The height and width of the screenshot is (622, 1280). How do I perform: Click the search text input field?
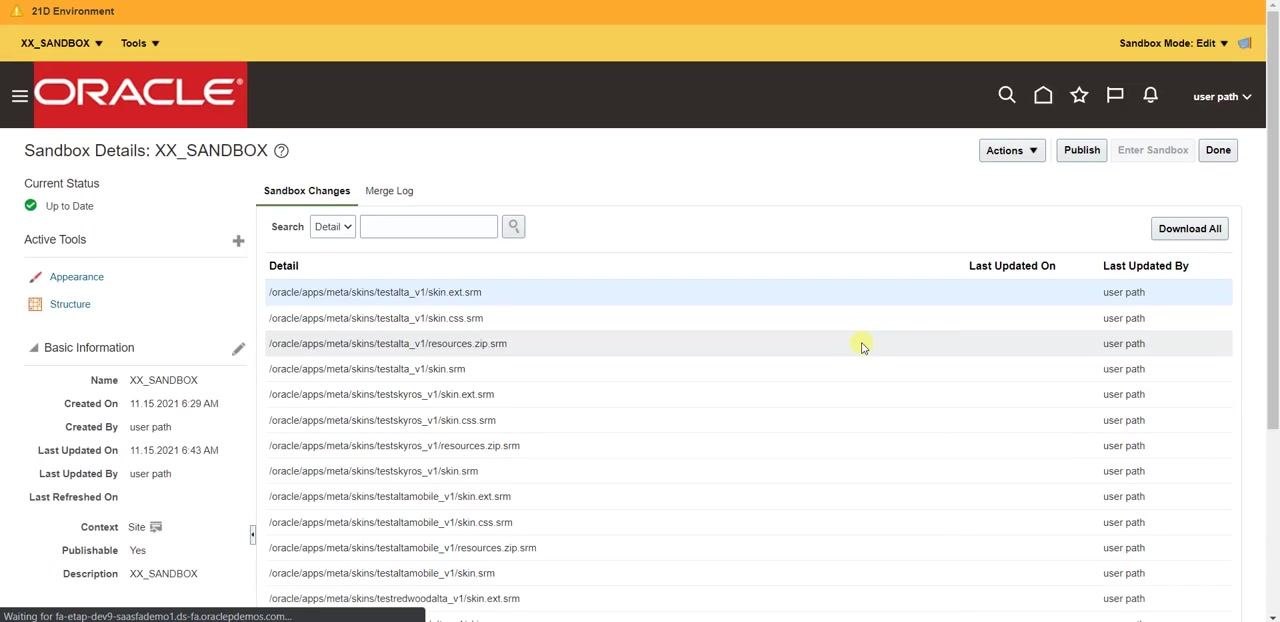click(429, 227)
